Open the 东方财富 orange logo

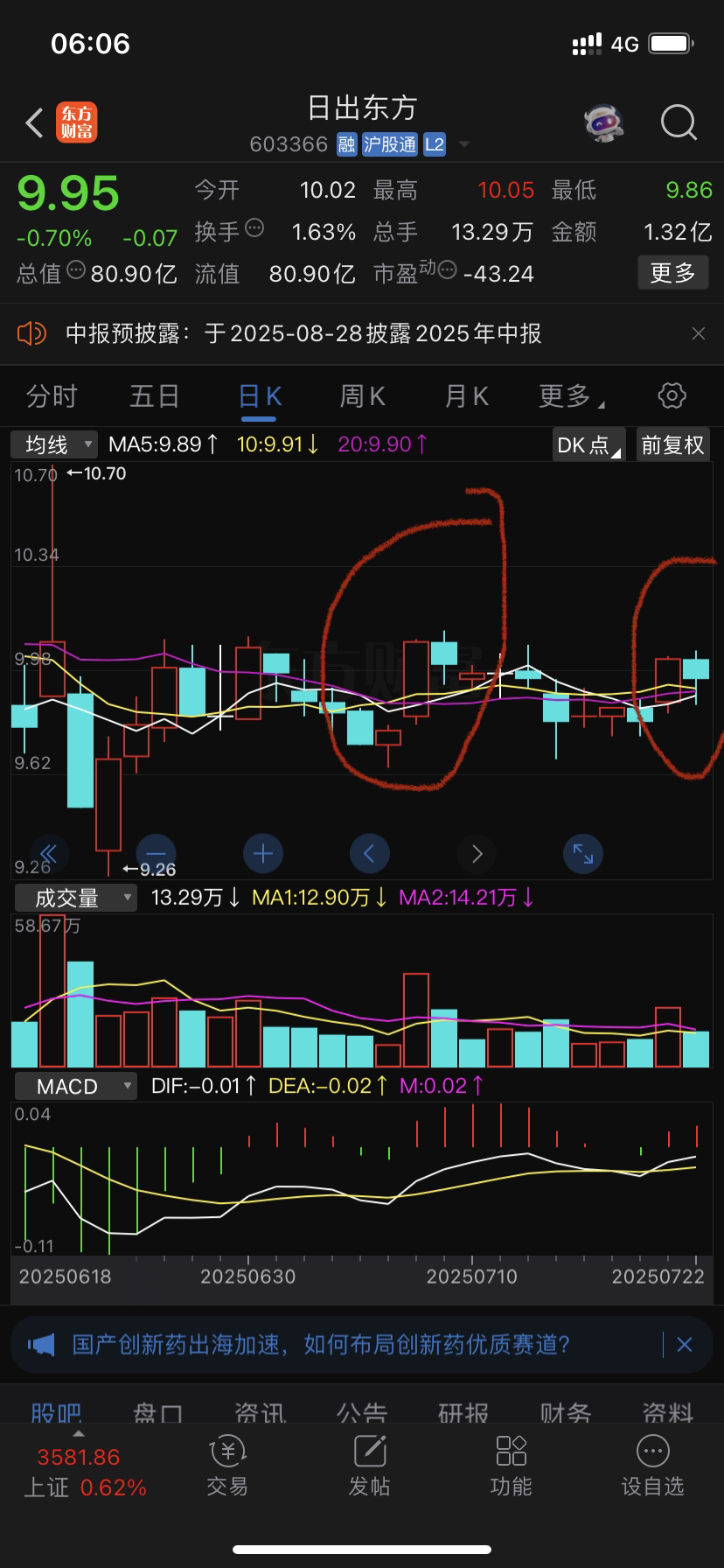click(x=77, y=122)
